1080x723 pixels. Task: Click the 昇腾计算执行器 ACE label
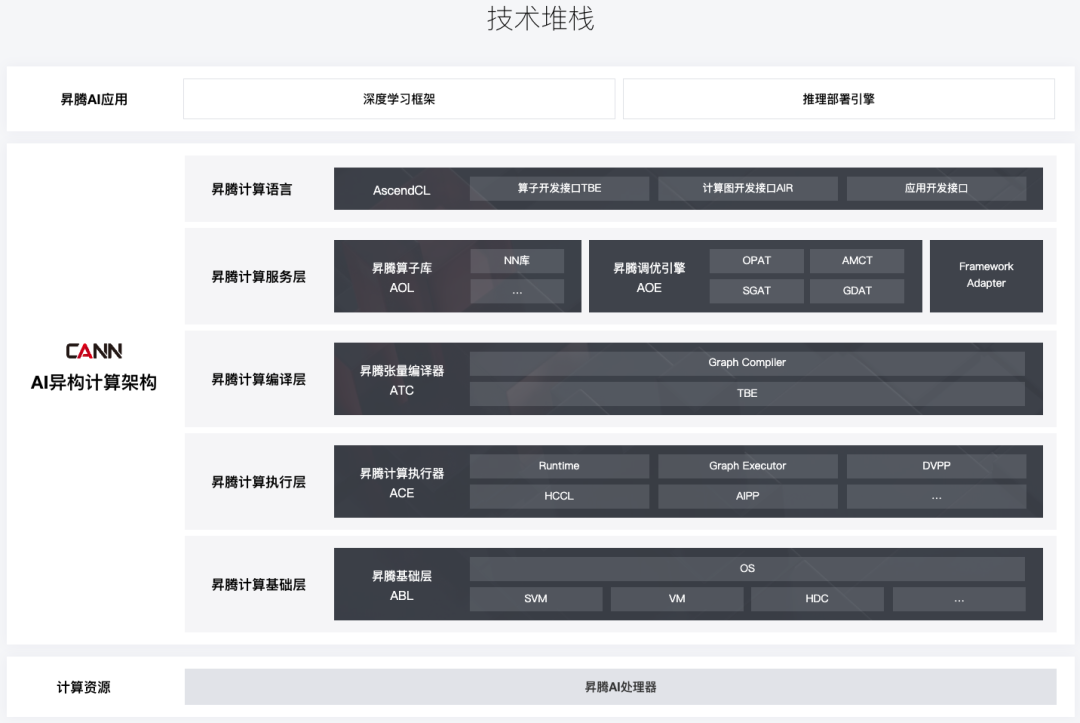tap(402, 483)
